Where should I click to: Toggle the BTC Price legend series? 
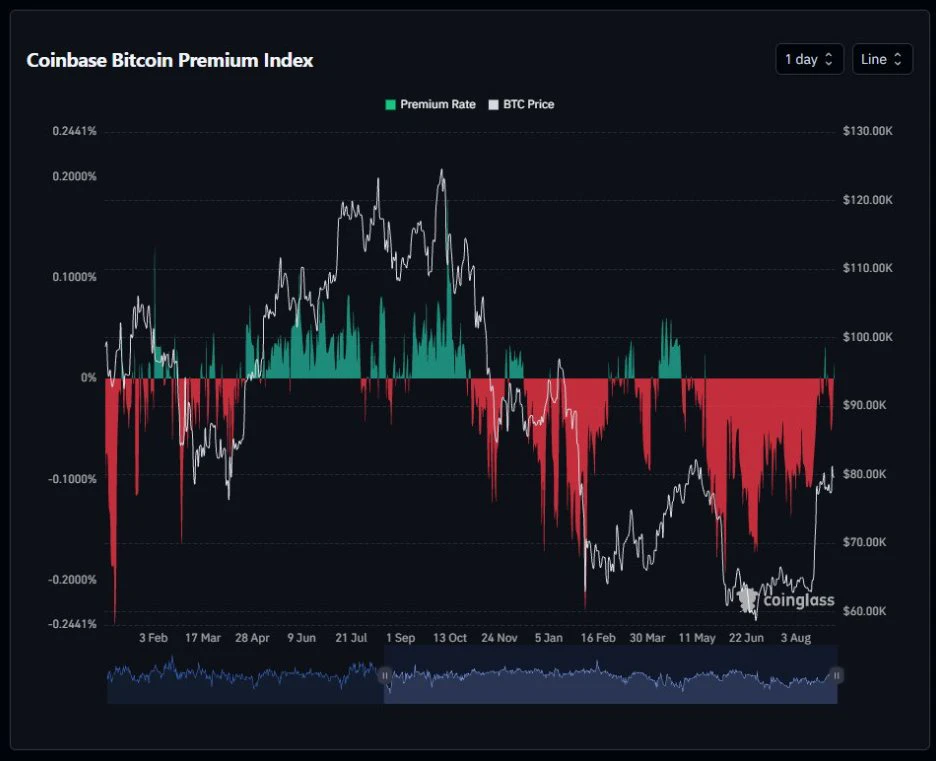point(521,104)
